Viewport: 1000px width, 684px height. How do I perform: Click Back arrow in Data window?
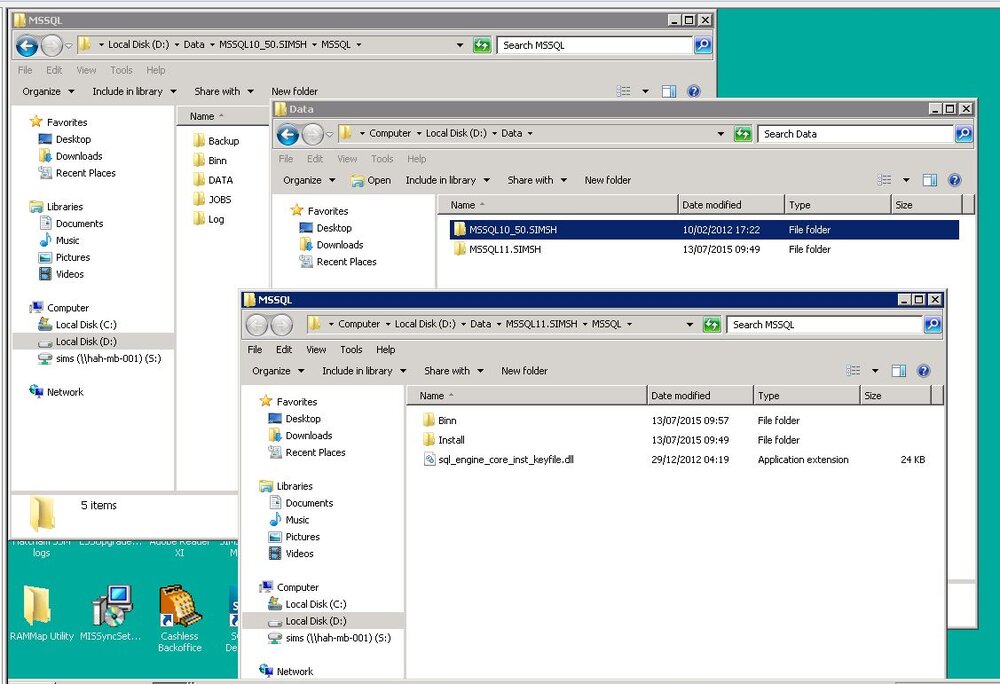point(288,135)
